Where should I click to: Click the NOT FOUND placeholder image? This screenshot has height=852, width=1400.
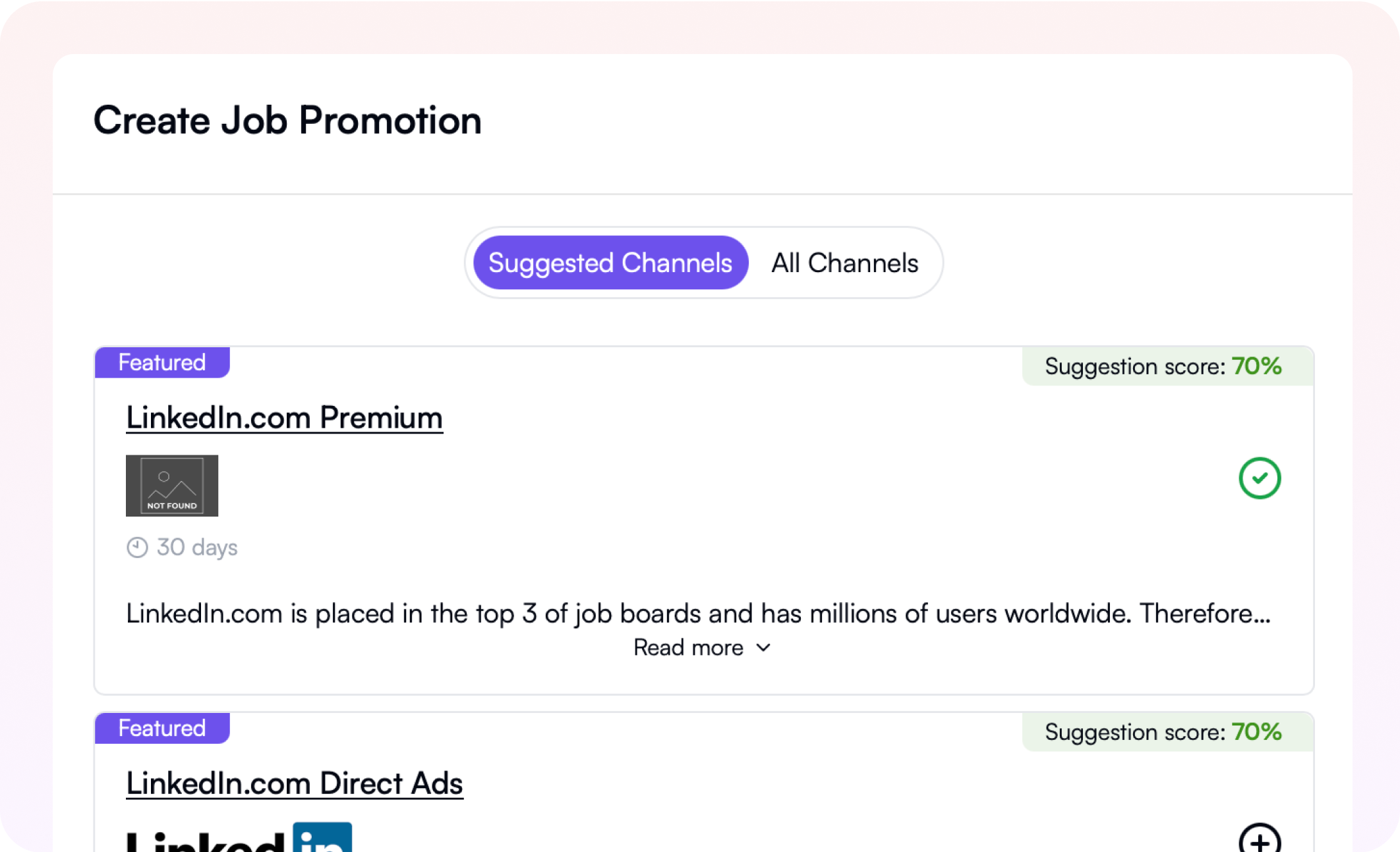[172, 486]
